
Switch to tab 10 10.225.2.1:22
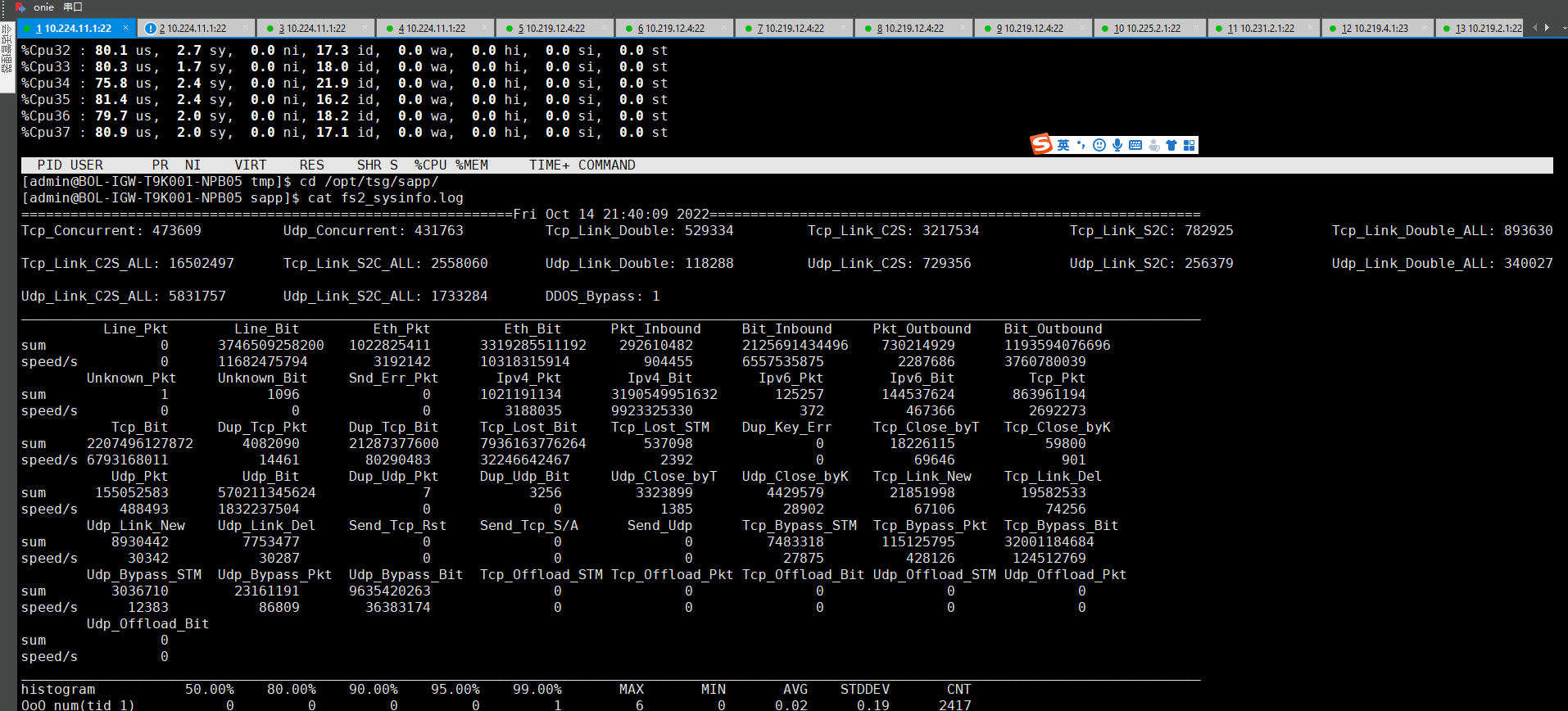coord(1147,28)
